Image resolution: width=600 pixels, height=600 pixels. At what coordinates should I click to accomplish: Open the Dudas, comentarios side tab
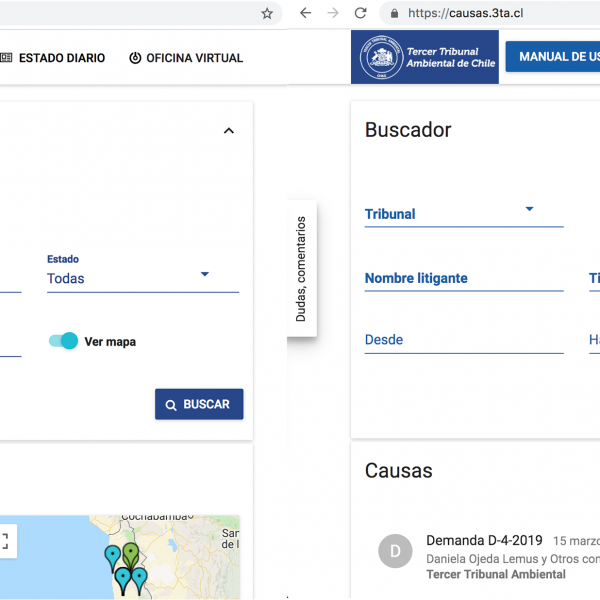(301, 269)
